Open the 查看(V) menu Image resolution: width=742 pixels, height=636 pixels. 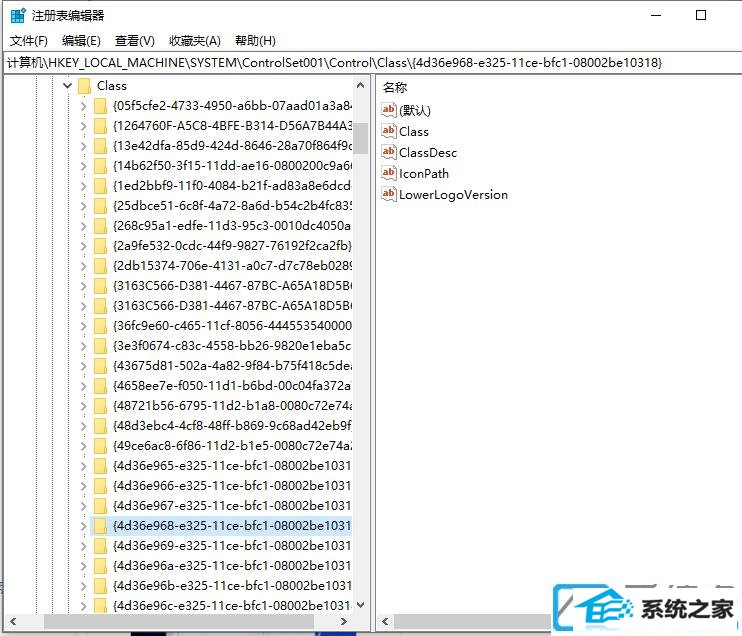(135, 41)
